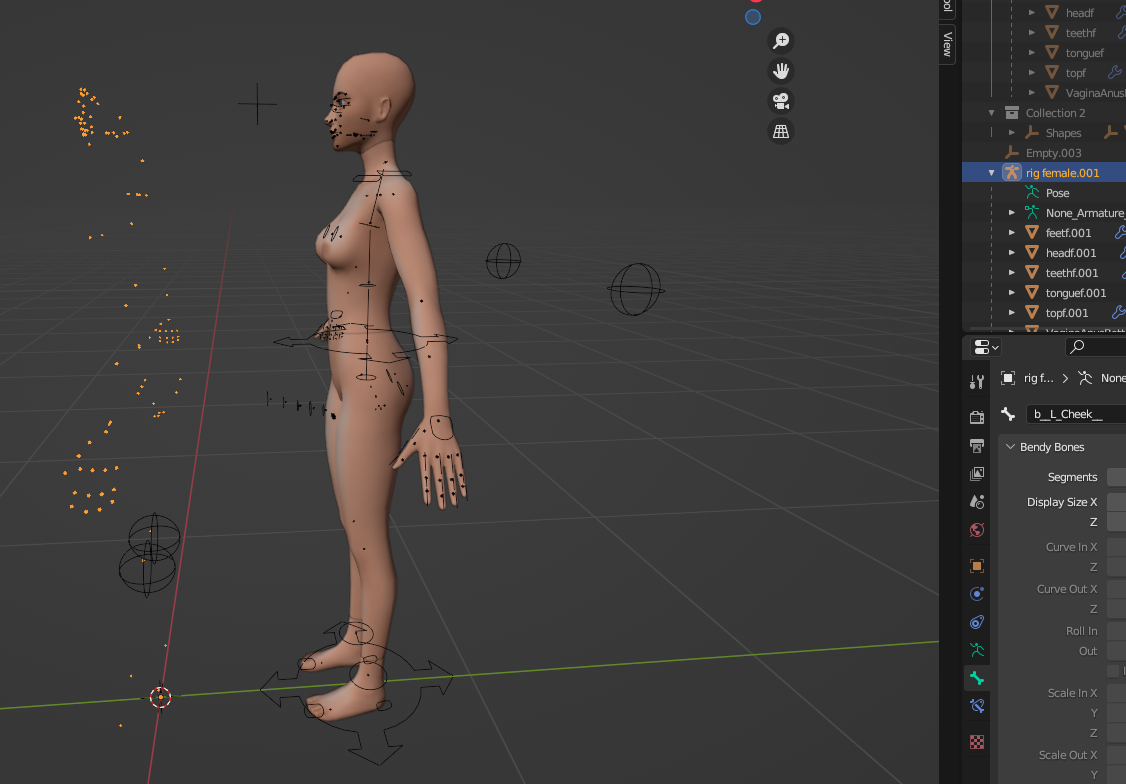
Task: Open the Bone properties tab icon
Action: pyautogui.click(x=977, y=678)
